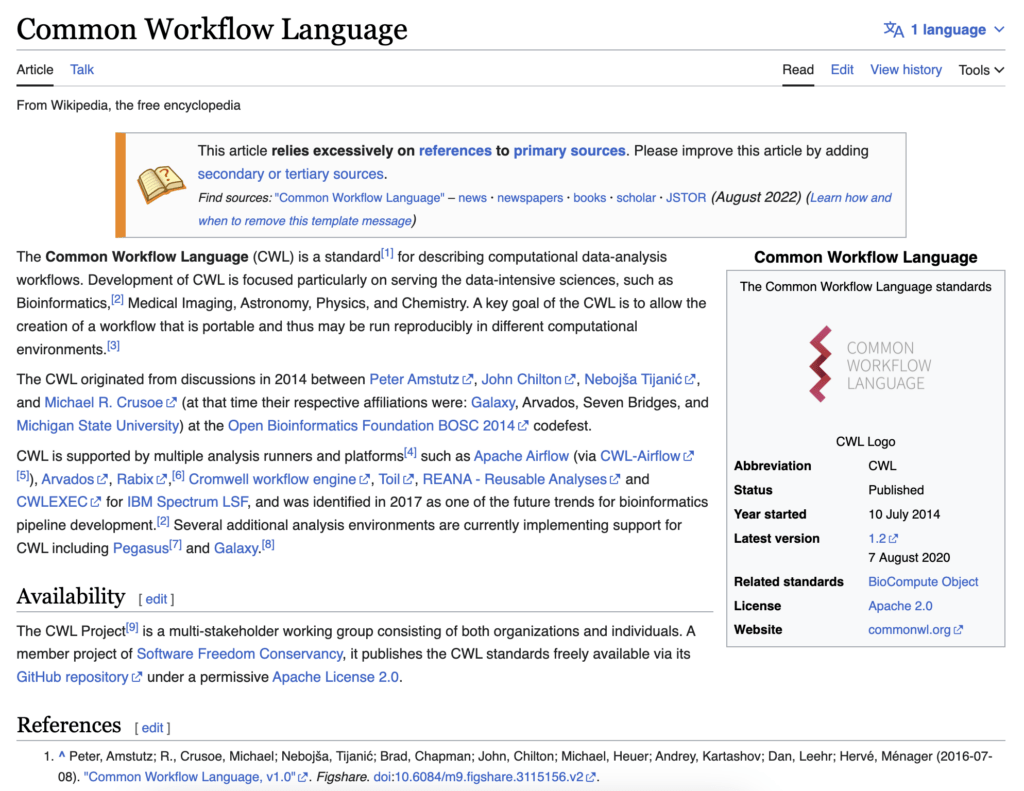Viewport: 1024px width, 791px height.
Task: Open the Cromwell workflow engine link
Action: pos(279,479)
